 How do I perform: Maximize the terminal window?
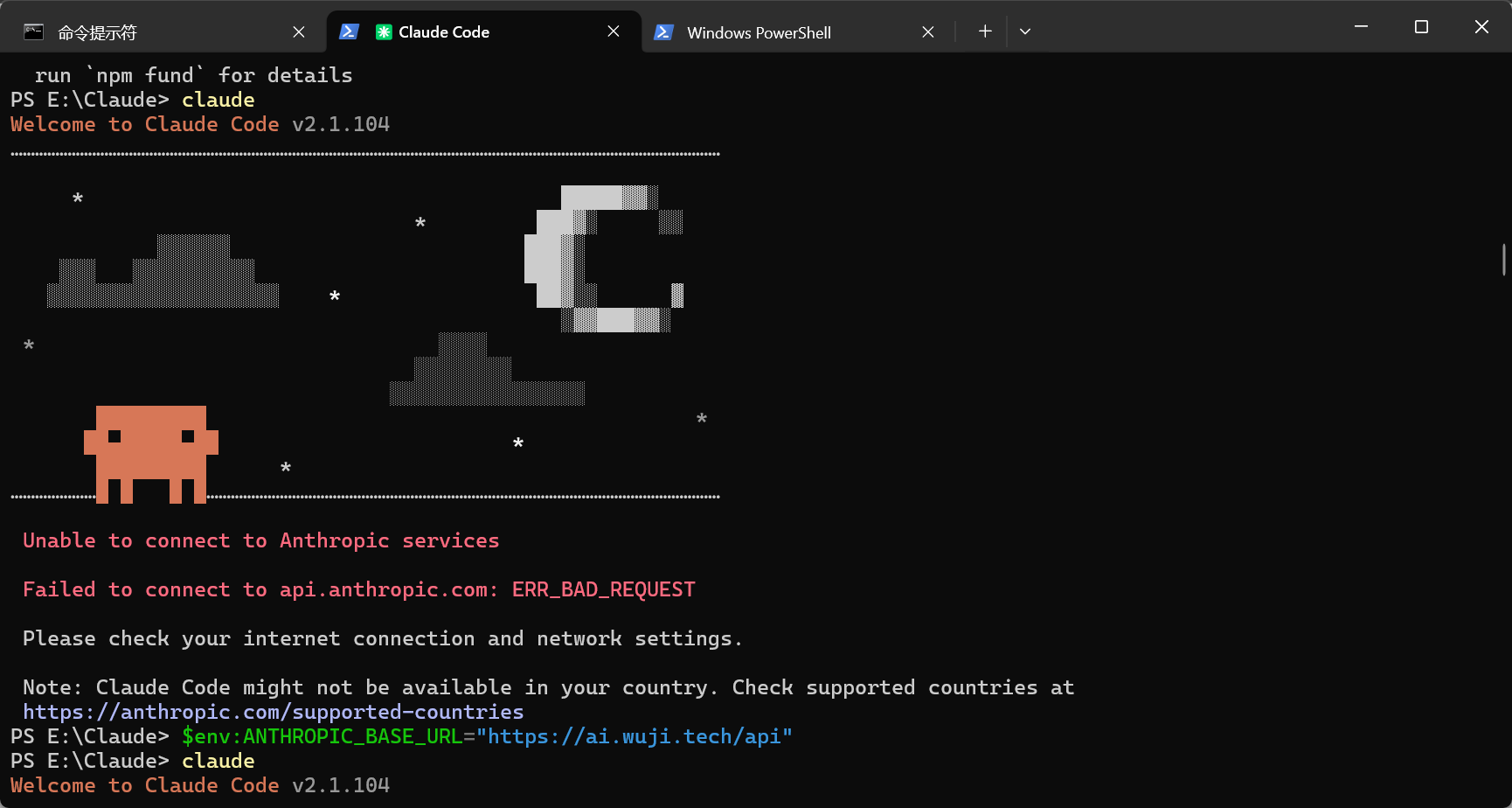(1421, 27)
